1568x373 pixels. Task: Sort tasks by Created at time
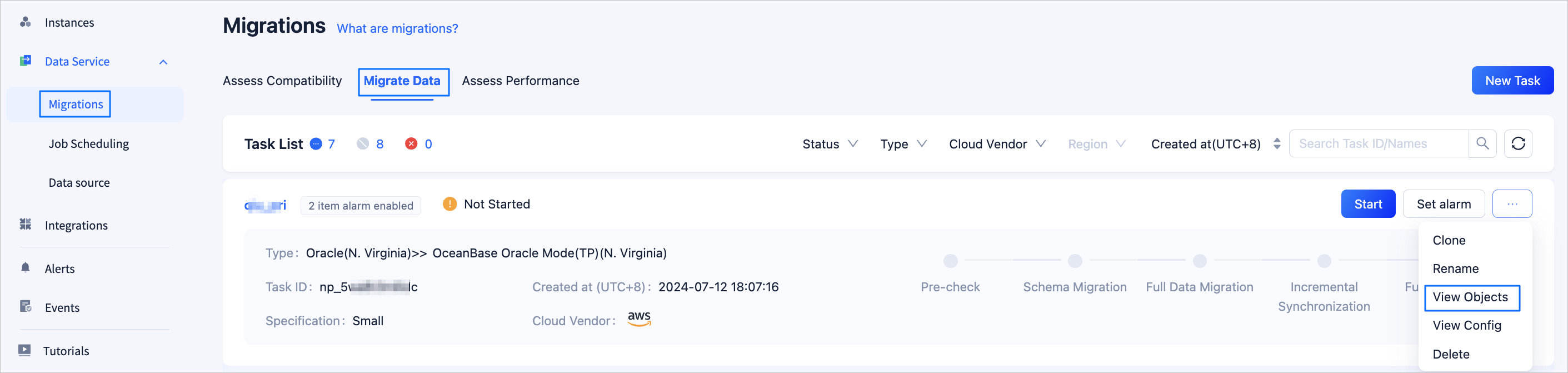1276,144
